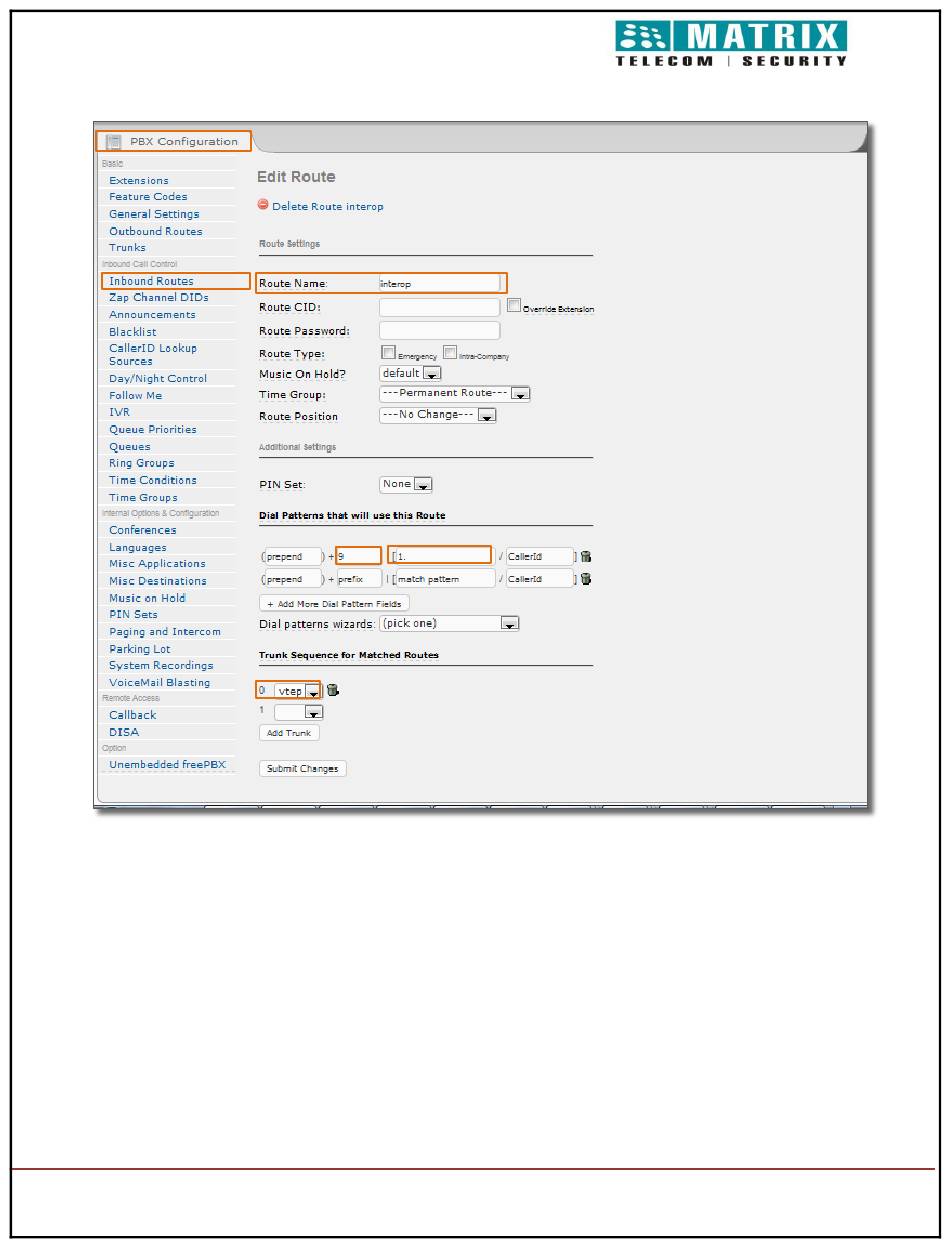
Task: Select IVR in the sidebar
Action: [x=119, y=412]
